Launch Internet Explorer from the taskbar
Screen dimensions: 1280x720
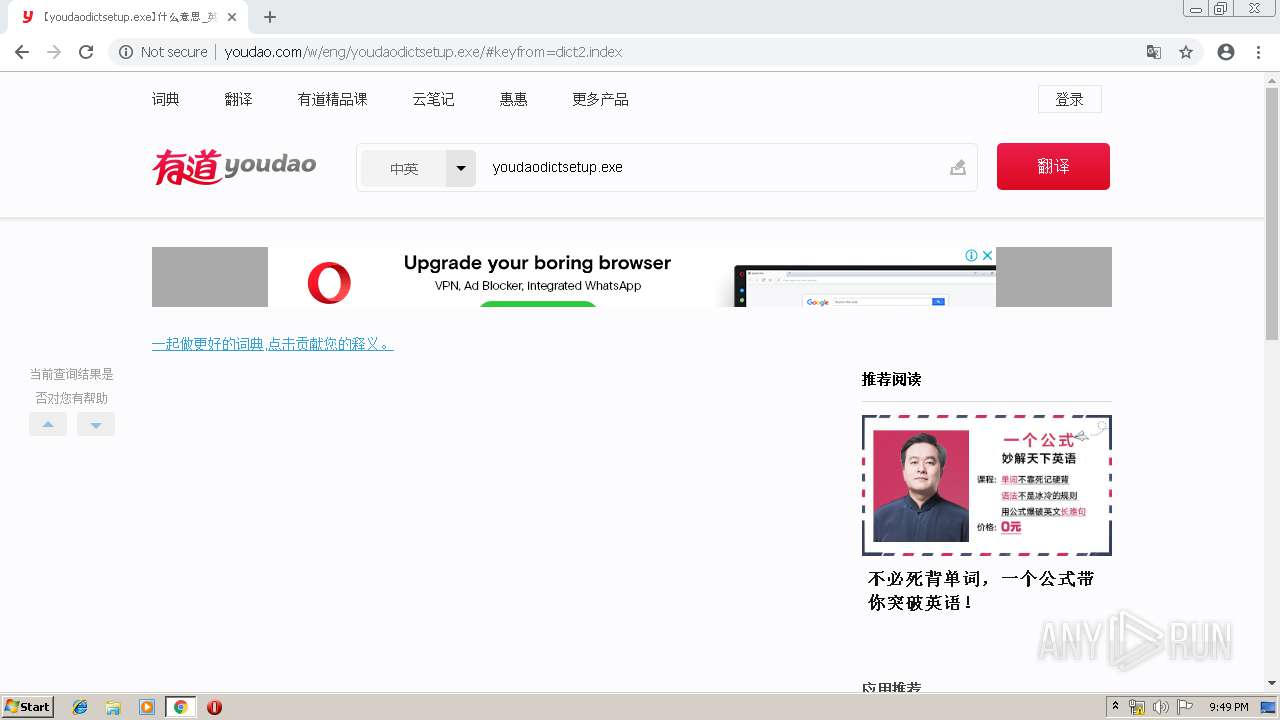coord(80,707)
